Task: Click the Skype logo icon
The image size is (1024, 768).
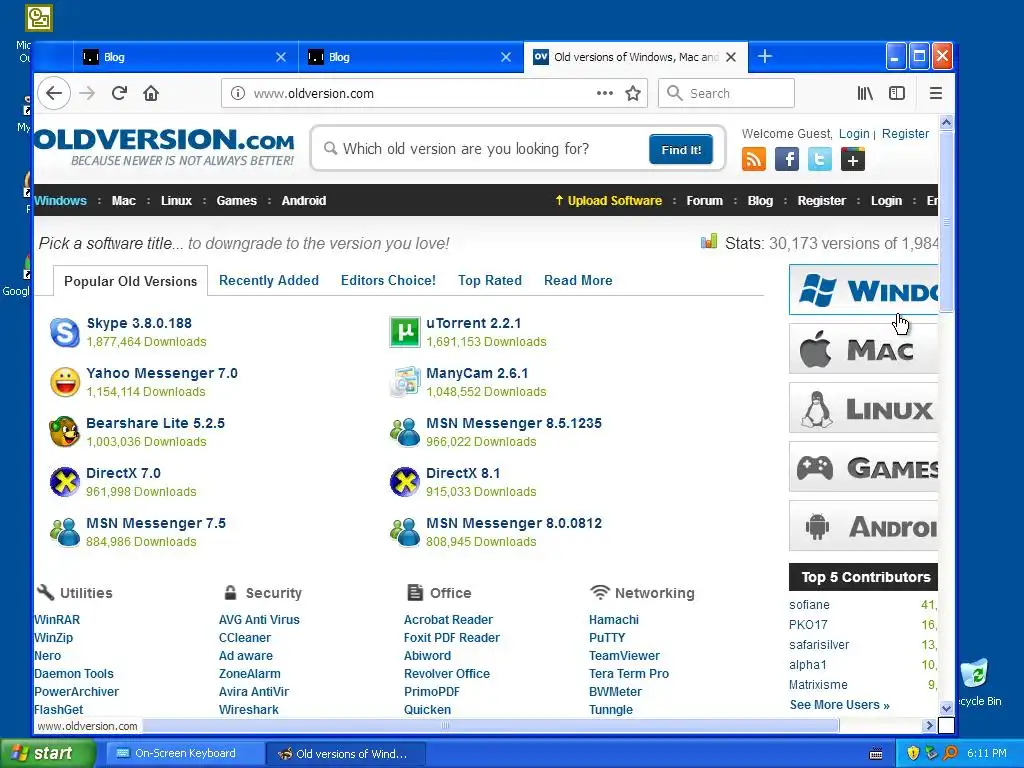Action: (65, 332)
